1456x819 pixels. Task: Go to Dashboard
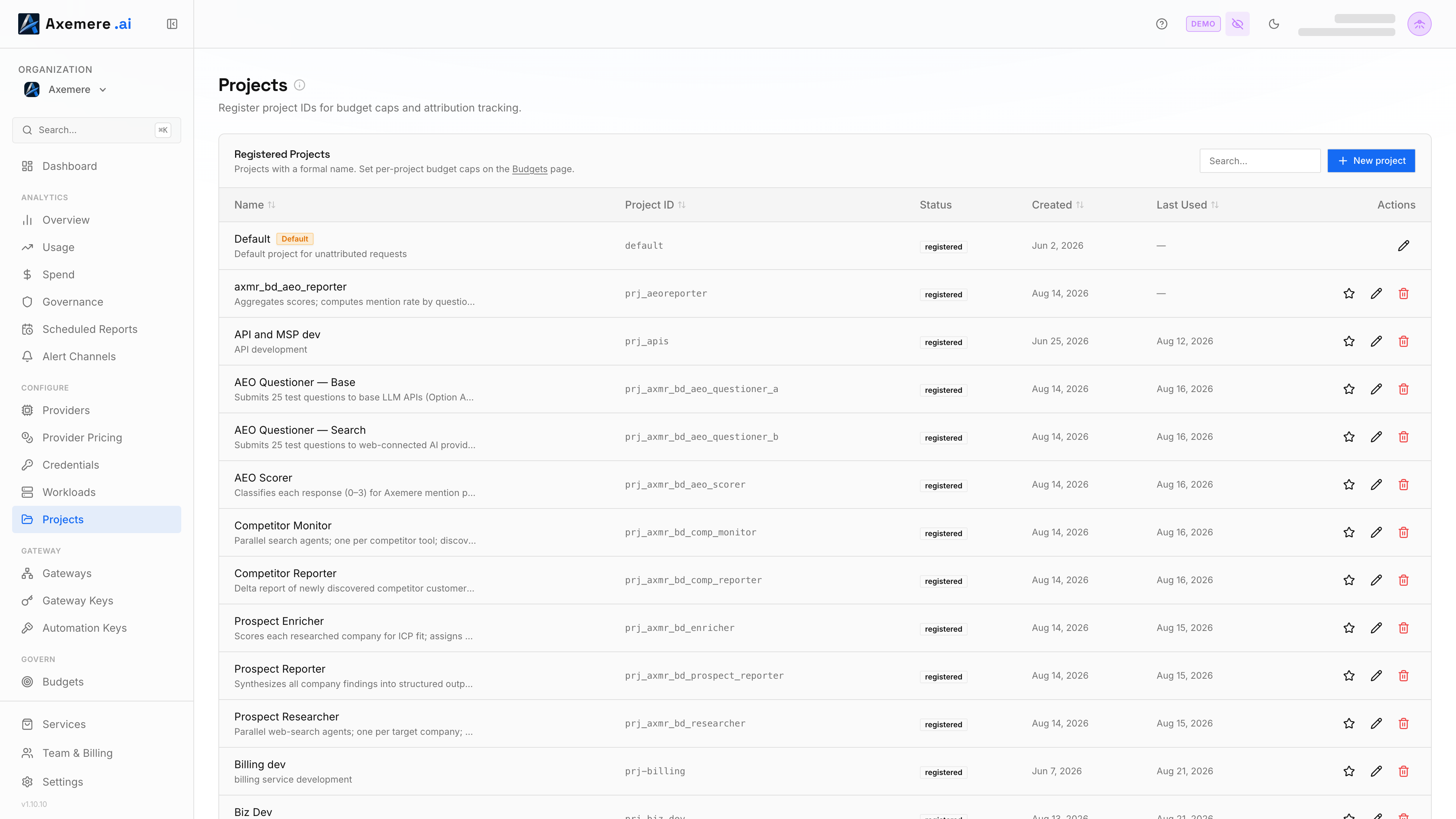point(97,166)
